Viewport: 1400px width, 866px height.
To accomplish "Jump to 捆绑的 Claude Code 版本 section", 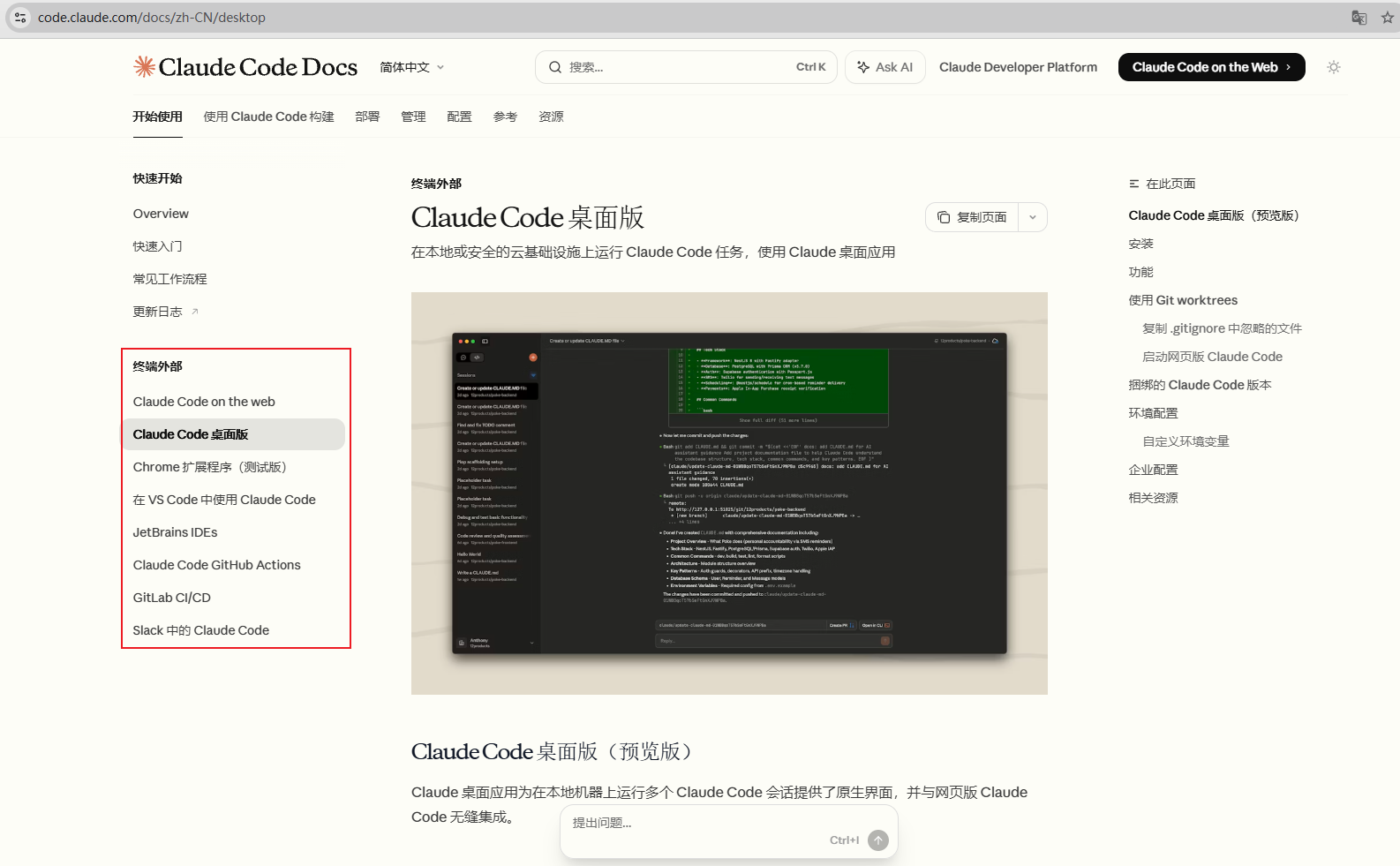I will pos(1201,385).
